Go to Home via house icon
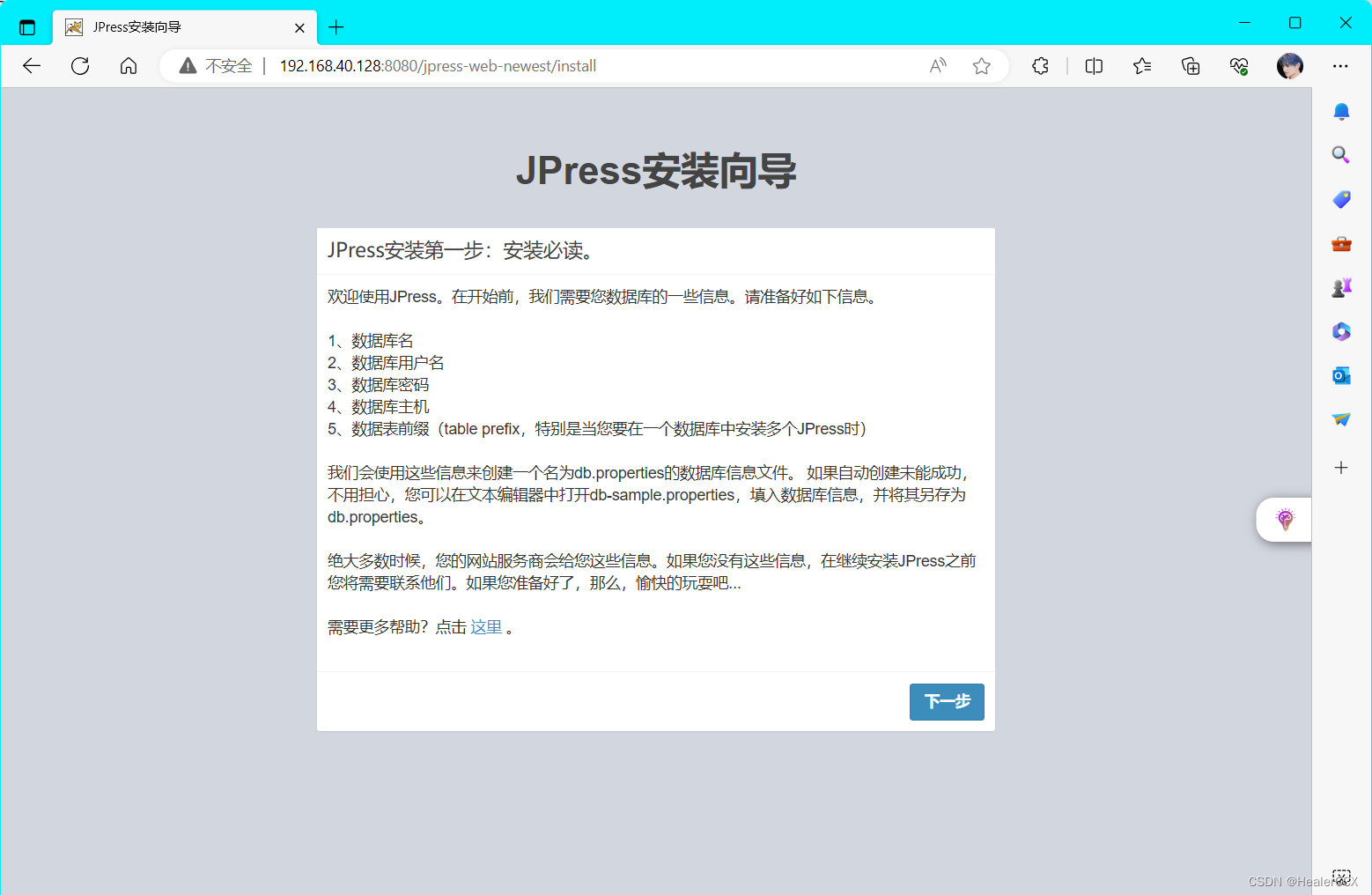This screenshot has width=1372, height=895. tap(129, 66)
